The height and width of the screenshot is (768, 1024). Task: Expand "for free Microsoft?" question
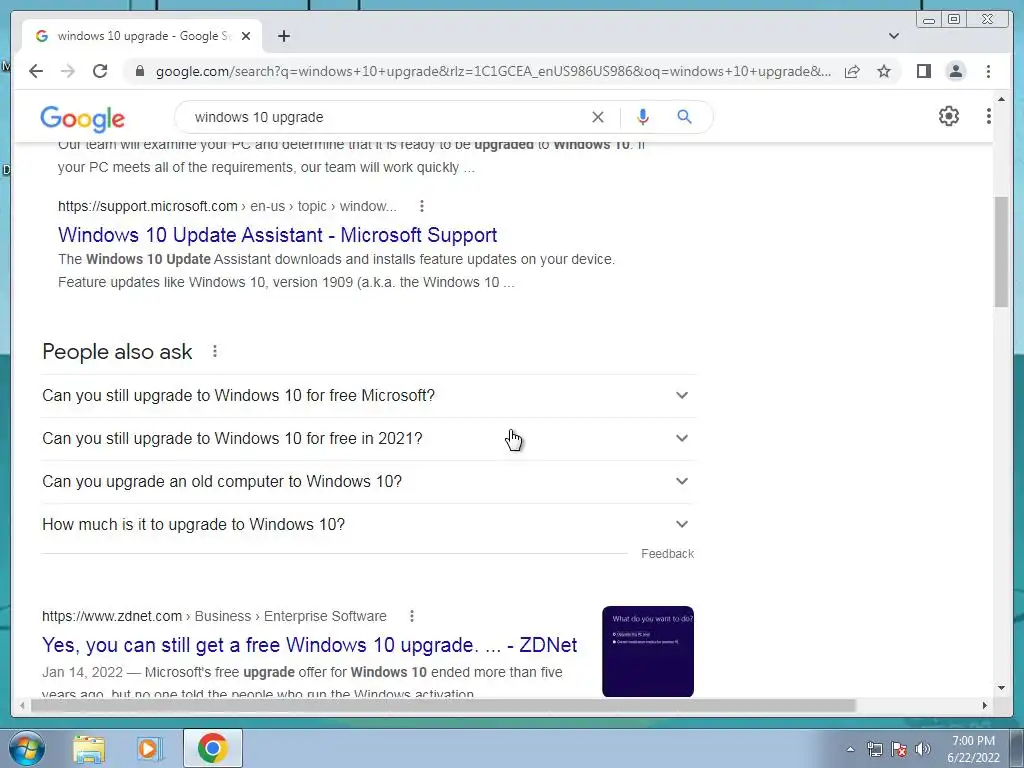click(368, 396)
